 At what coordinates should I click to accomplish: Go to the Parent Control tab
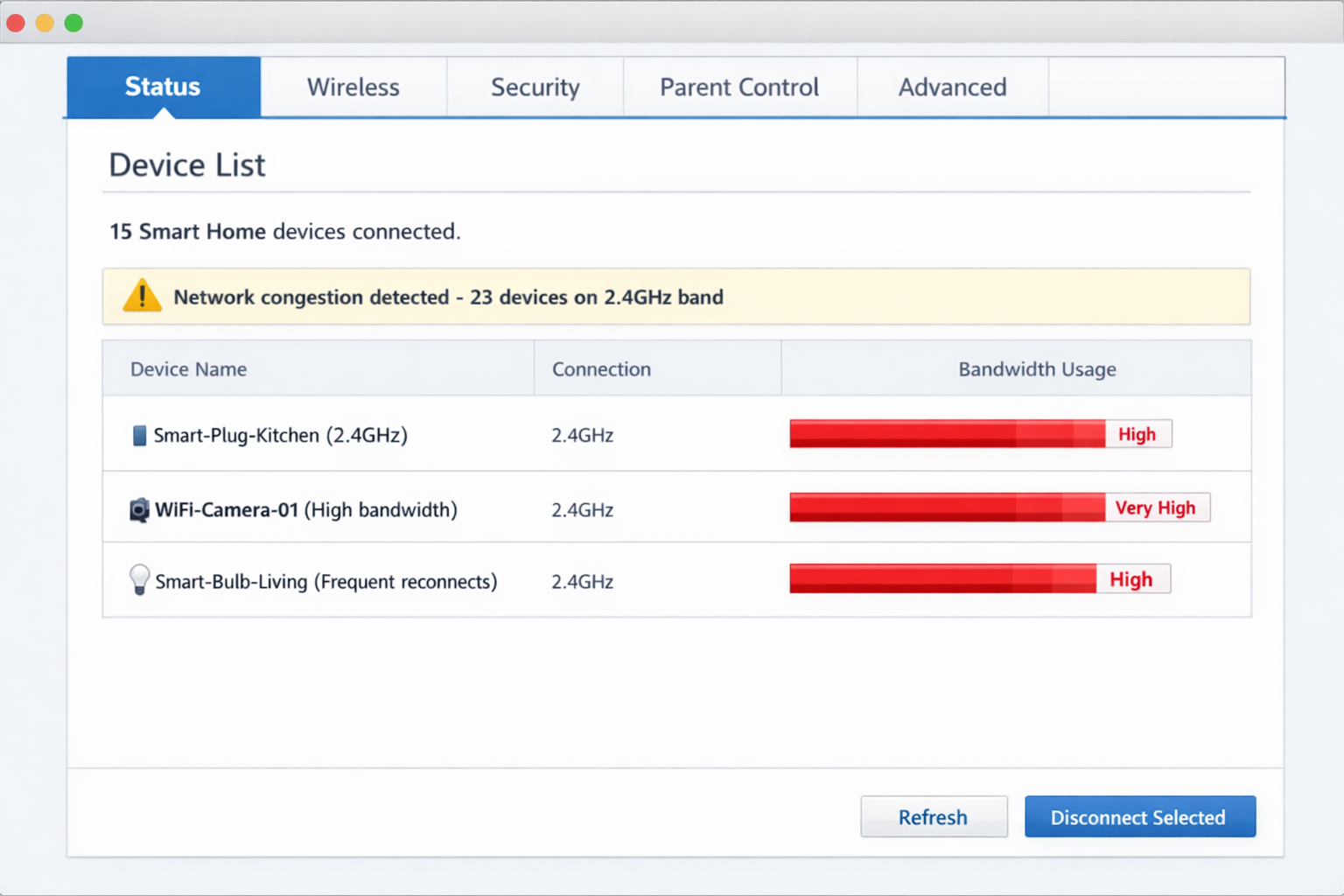[x=738, y=87]
